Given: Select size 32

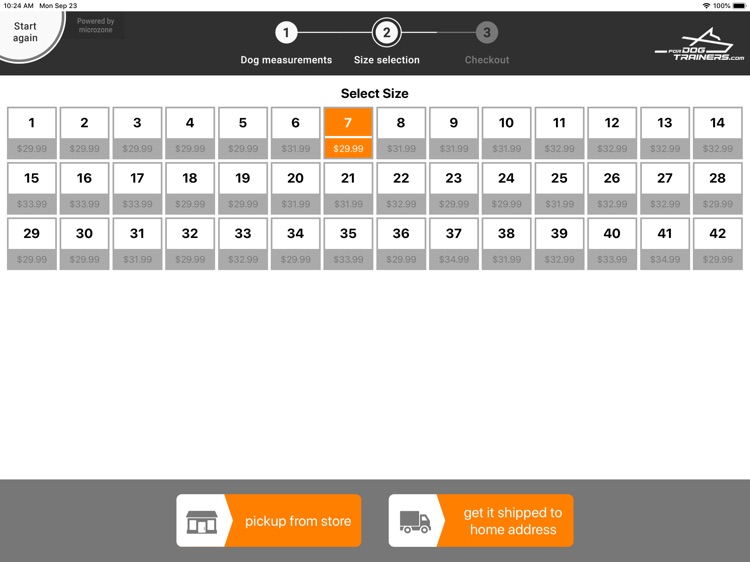Looking at the screenshot, I should 190,244.
